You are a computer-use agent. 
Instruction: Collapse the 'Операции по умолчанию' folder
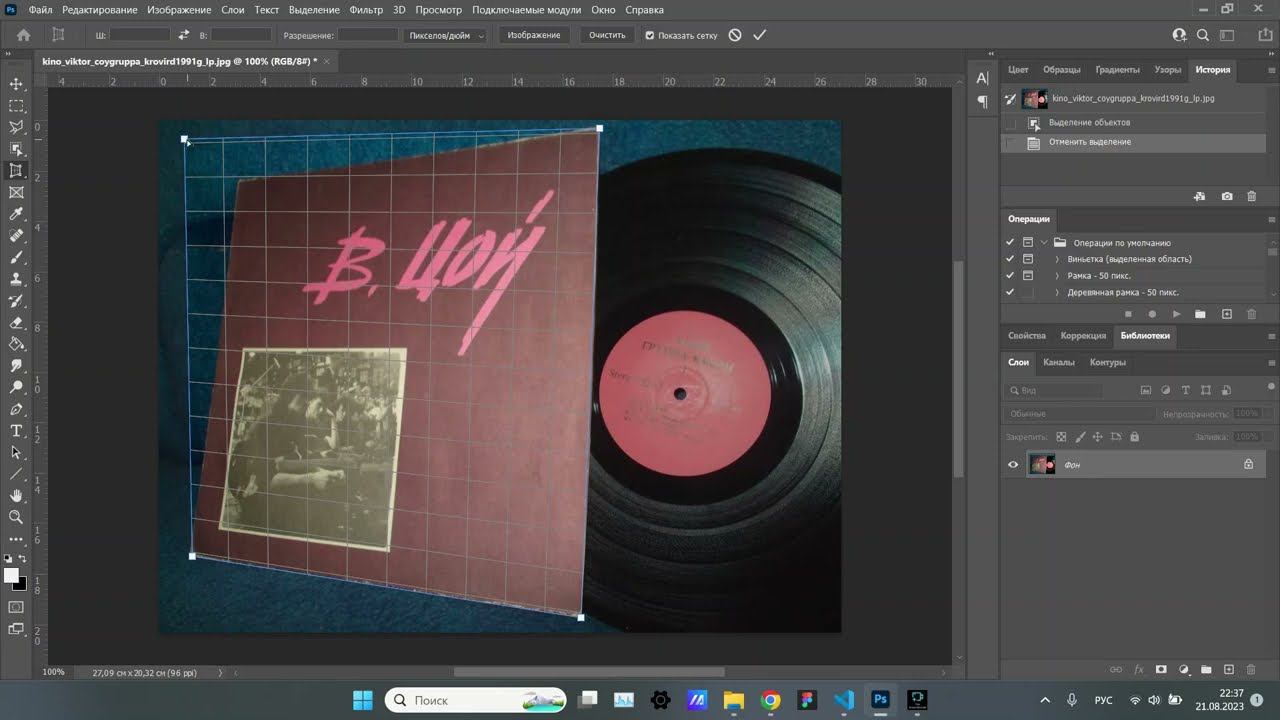coord(1044,243)
